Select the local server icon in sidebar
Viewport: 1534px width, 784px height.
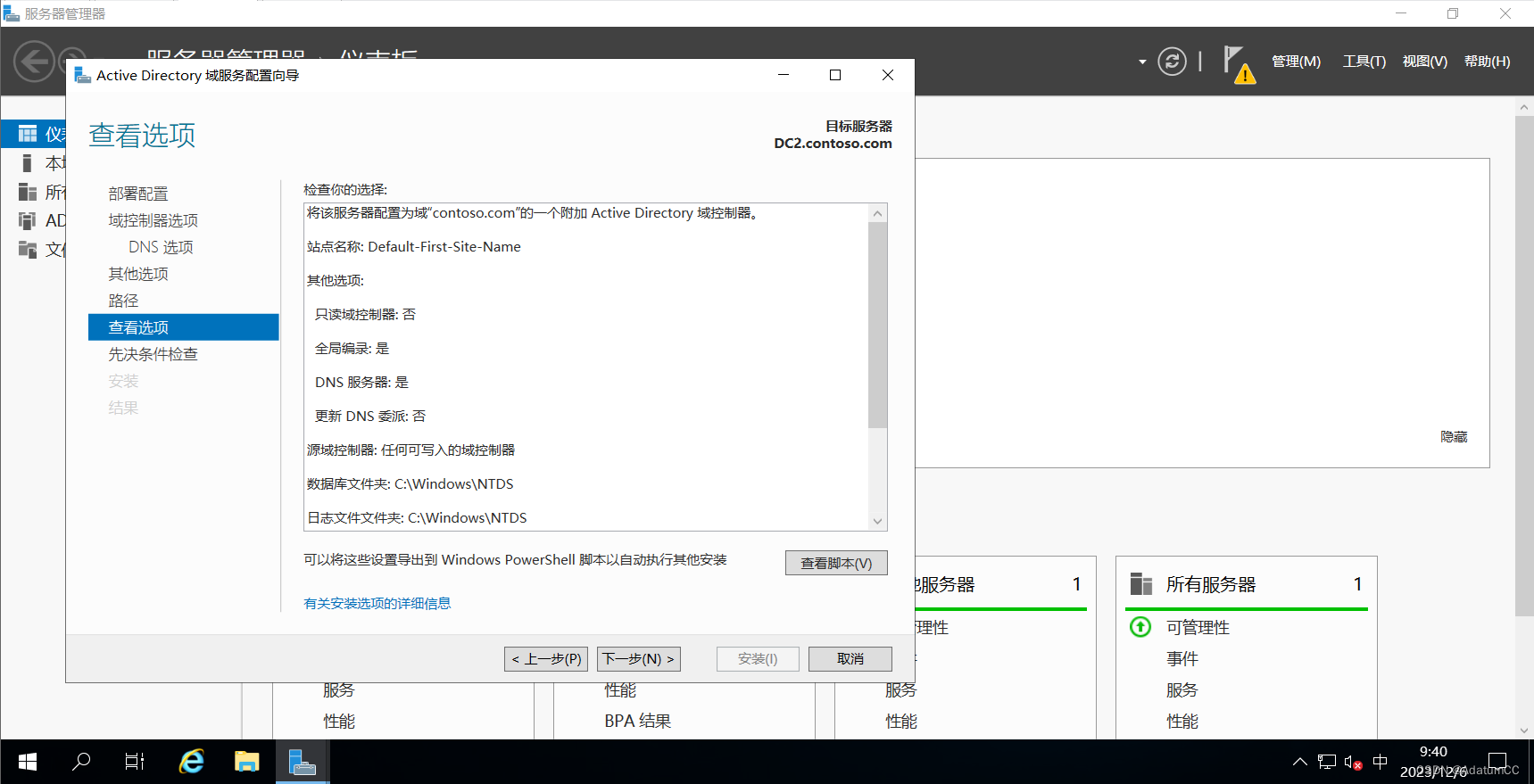point(28,162)
